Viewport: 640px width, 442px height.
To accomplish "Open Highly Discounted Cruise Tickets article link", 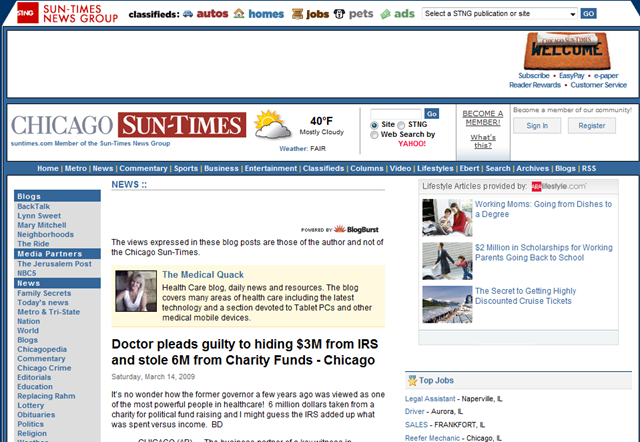I will [525, 296].
